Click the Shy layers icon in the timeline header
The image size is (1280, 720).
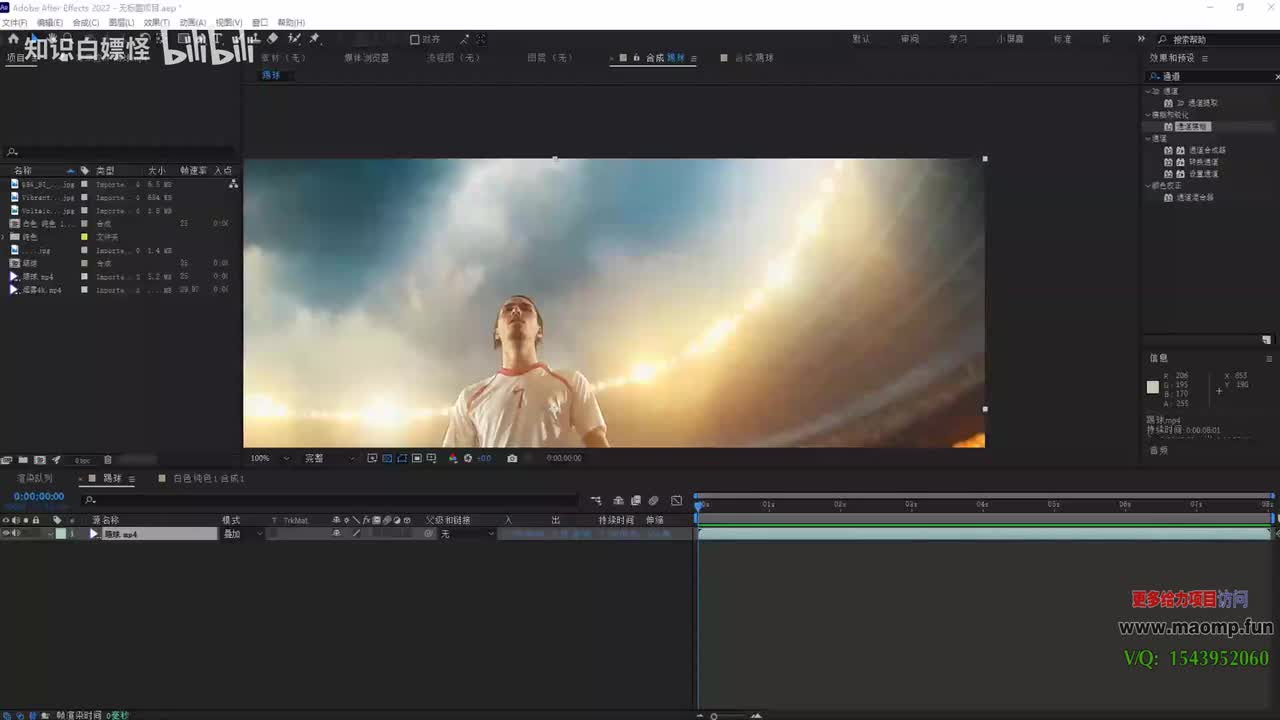pyautogui.click(x=618, y=501)
